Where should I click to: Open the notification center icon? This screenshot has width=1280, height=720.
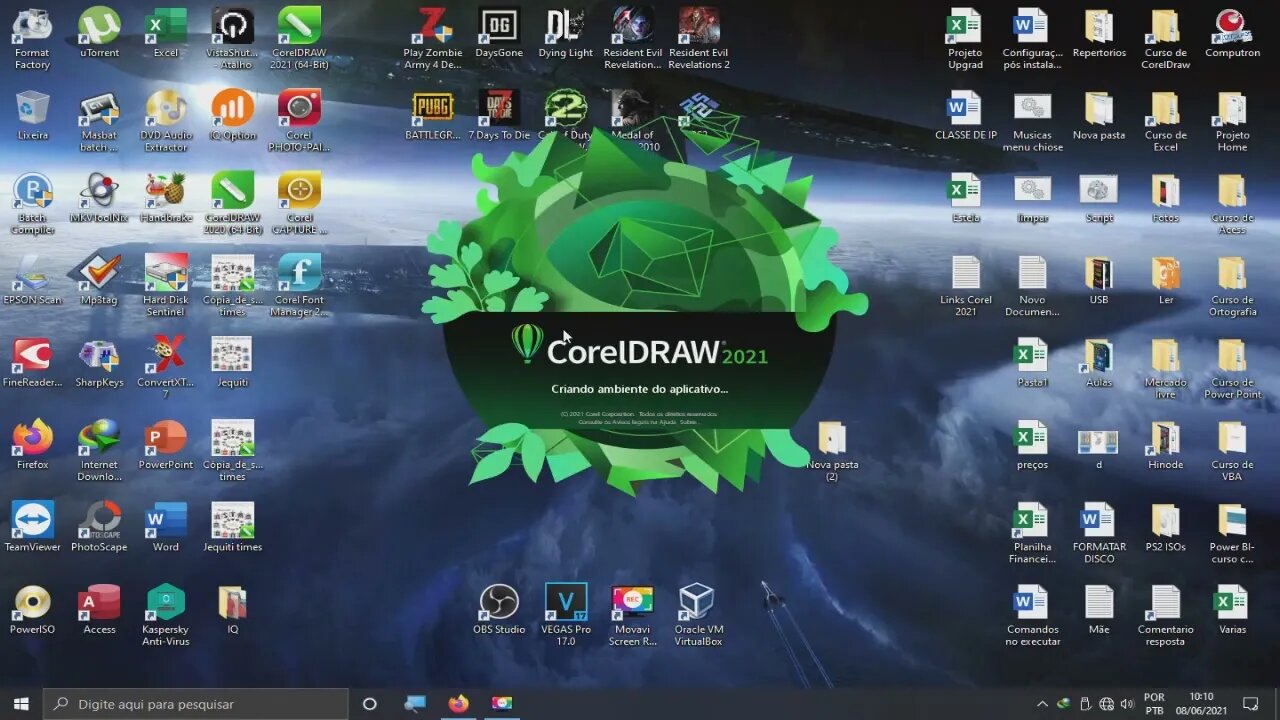click(x=1250, y=704)
